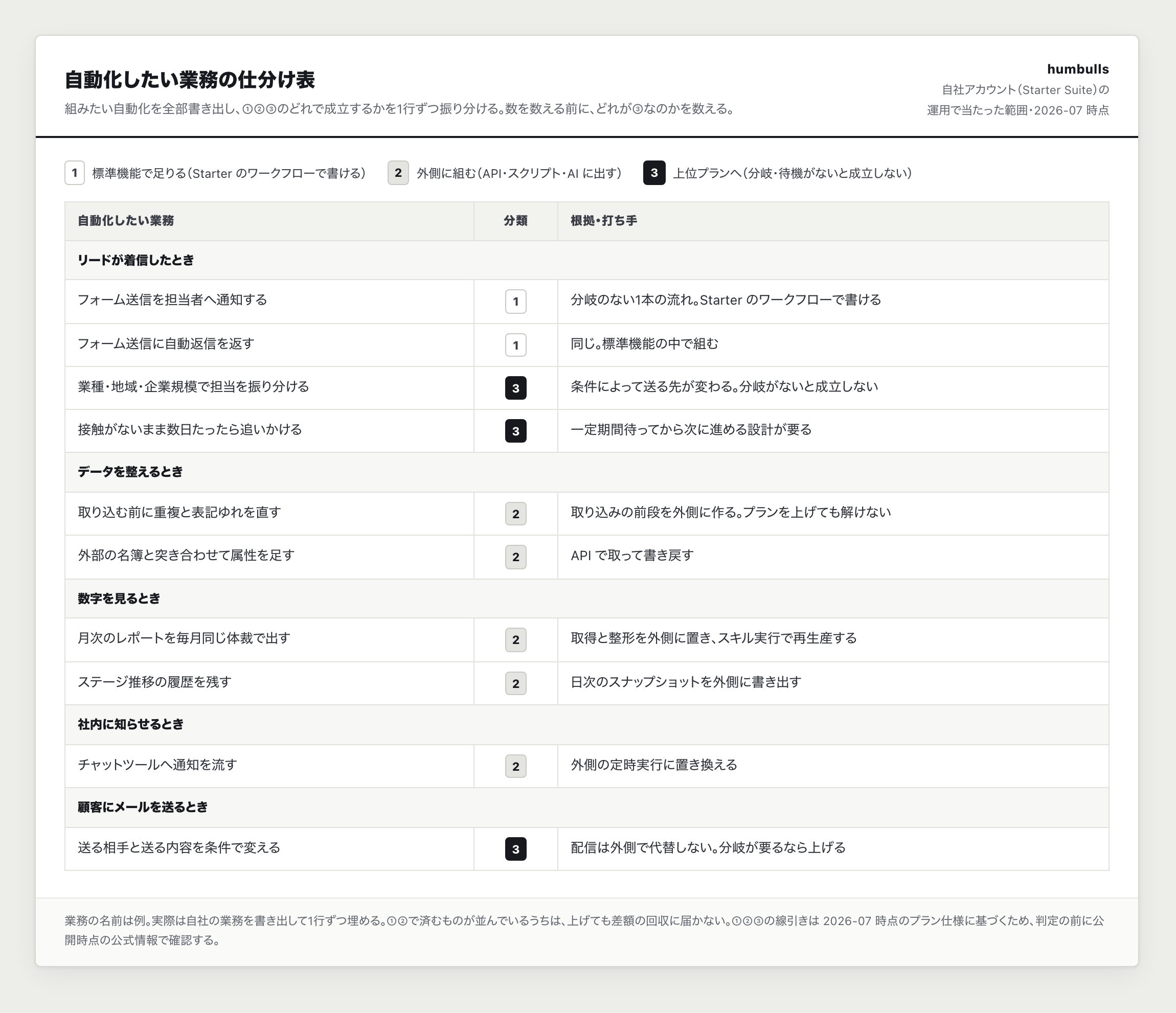Click the text 外部の名簿と突き合わせて属性を足す
The height and width of the screenshot is (1013, 1176).
pyautogui.click(x=186, y=555)
